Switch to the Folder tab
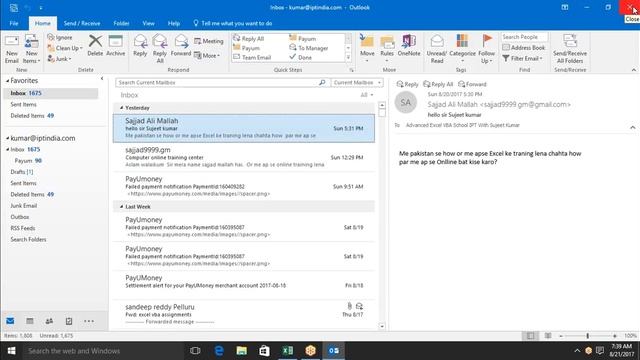640x360 pixels. tap(121, 23)
